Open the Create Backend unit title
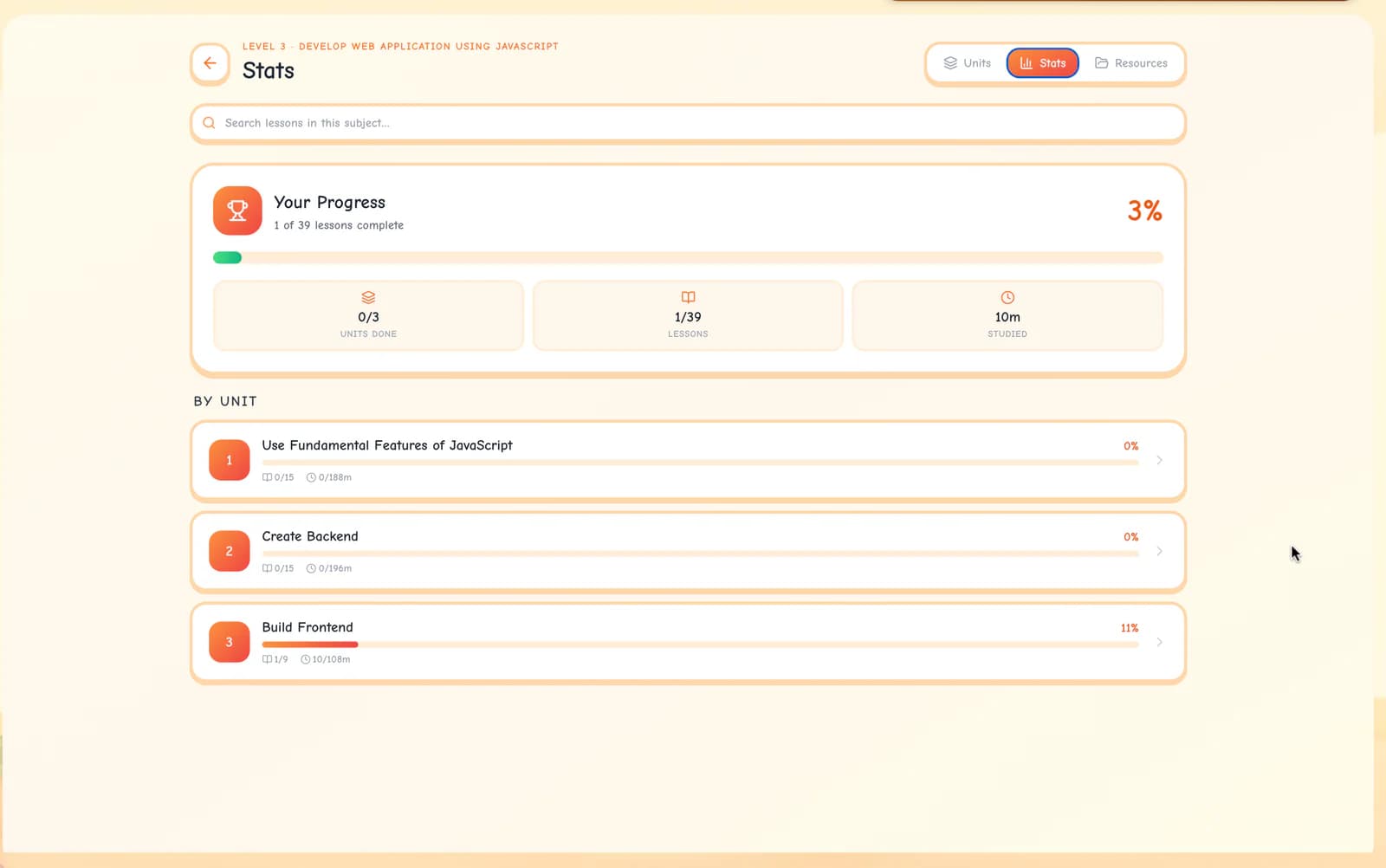The image size is (1386, 868). click(x=310, y=536)
